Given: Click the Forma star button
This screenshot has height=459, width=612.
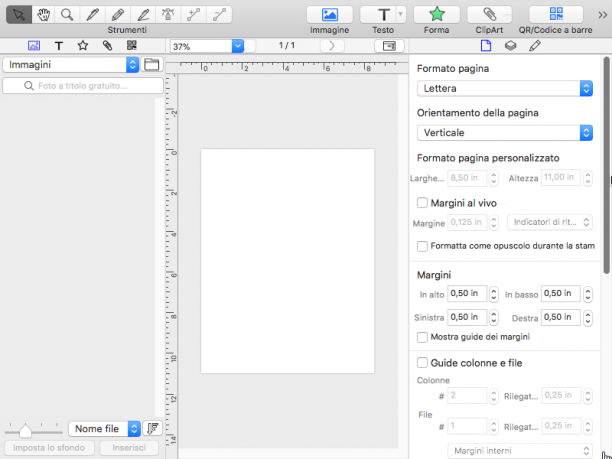Looking at the screenshot, I should (x=436, y=15).
